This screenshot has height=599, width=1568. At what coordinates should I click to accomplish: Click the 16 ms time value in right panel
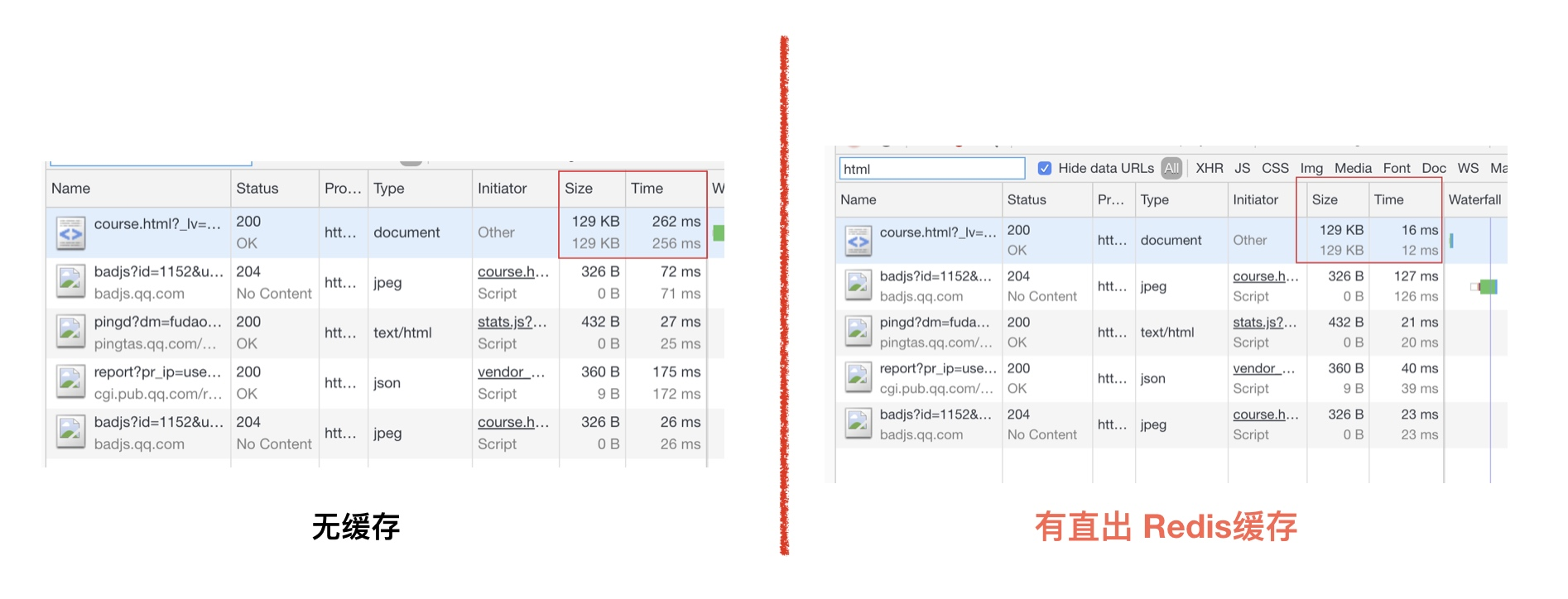tap(1420, 230)
